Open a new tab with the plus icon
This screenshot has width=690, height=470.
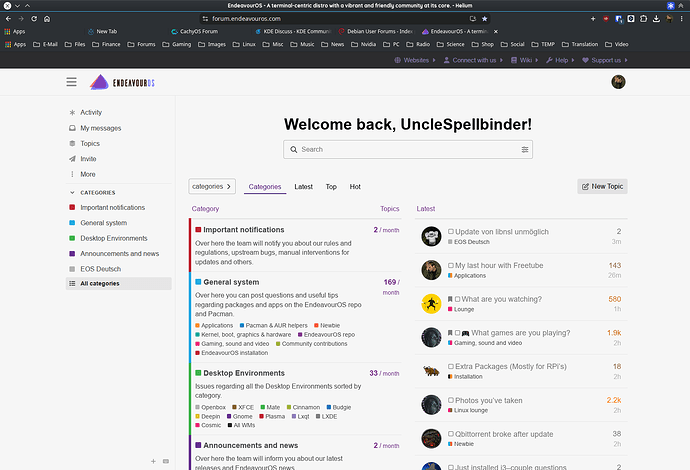[593, 18]
